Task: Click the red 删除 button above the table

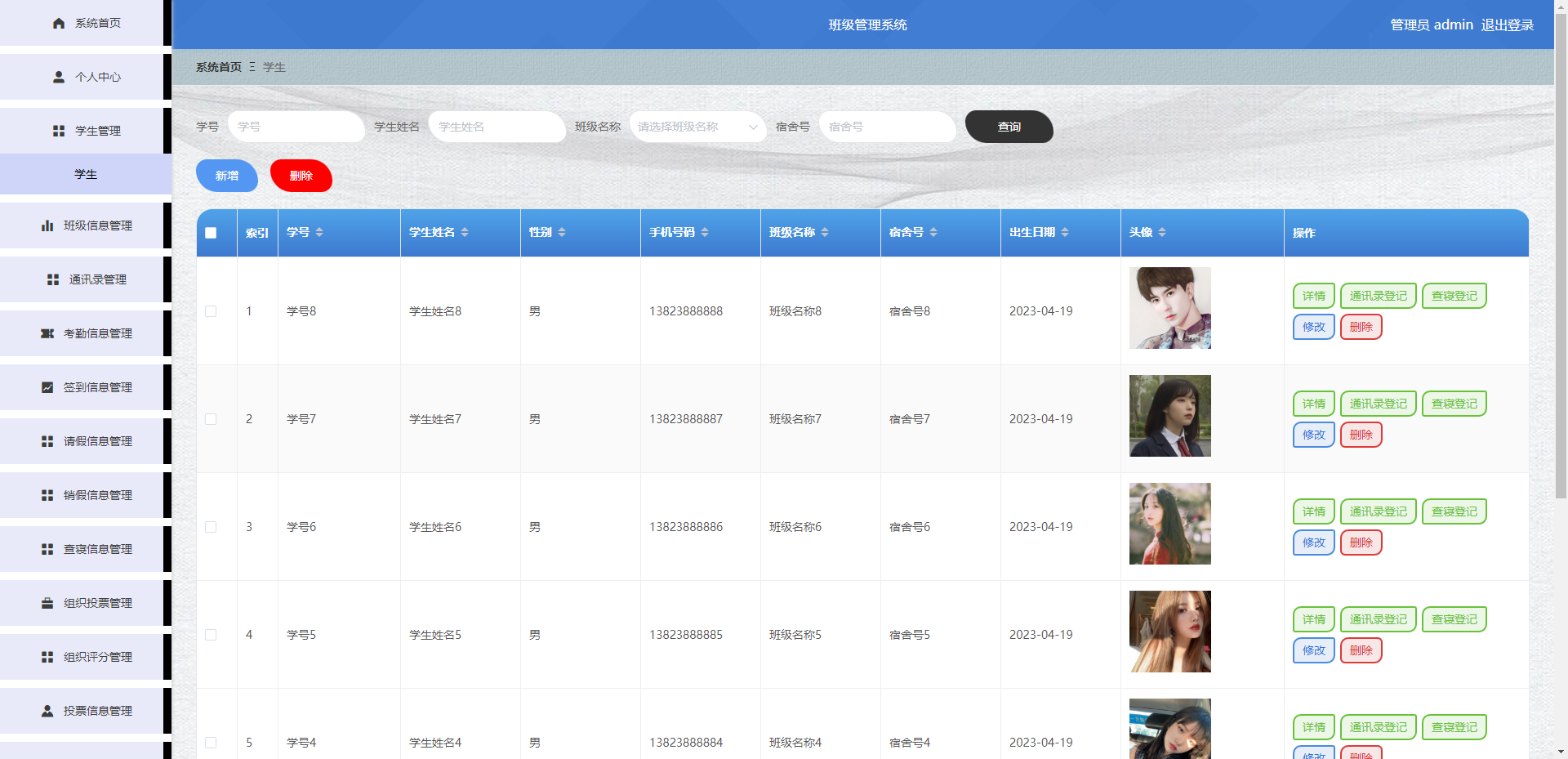Action: pyautogui.click(x=301, y=176)
